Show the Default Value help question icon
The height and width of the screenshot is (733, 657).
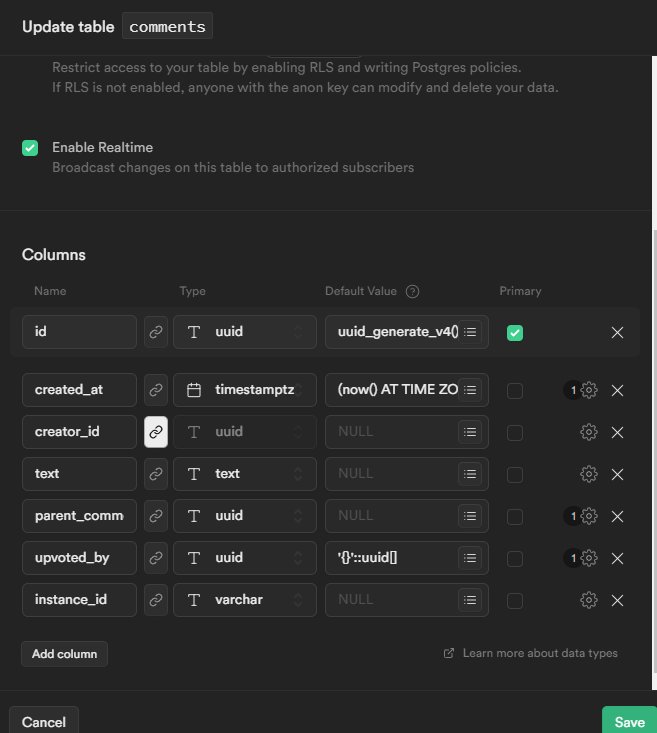tap(412, 291)
